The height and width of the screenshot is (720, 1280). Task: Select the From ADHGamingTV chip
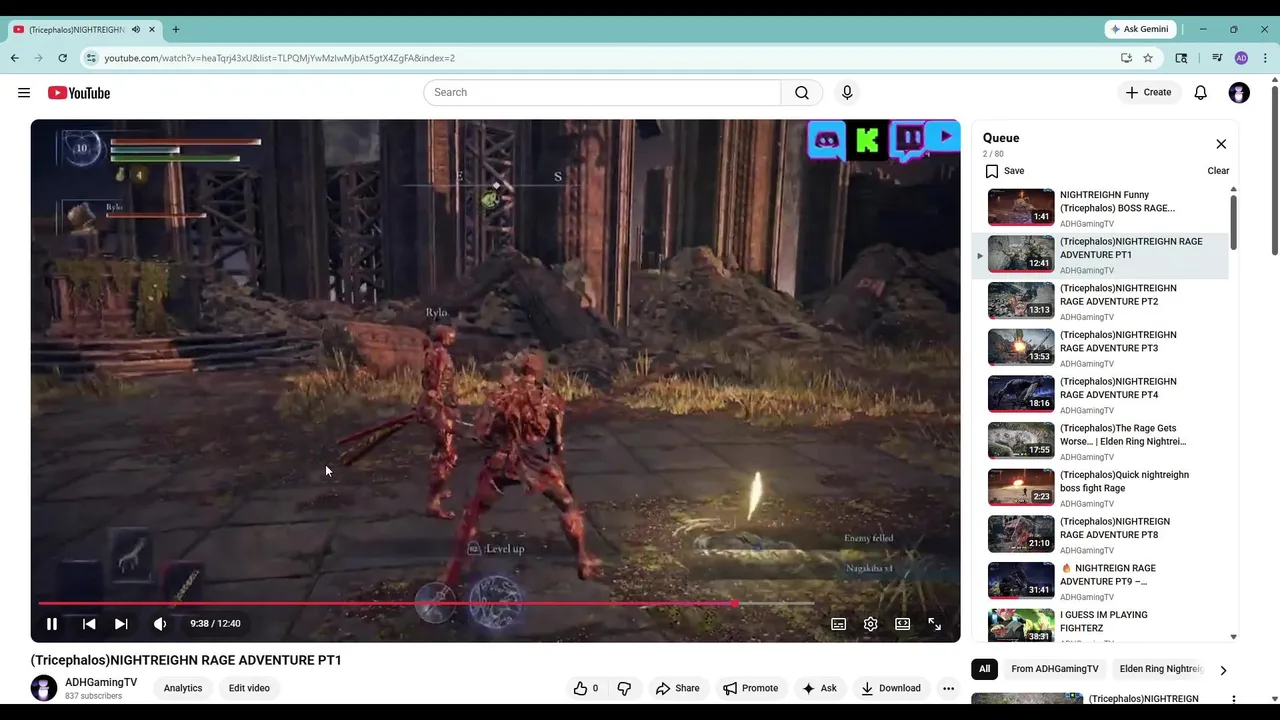[1054, 669]
